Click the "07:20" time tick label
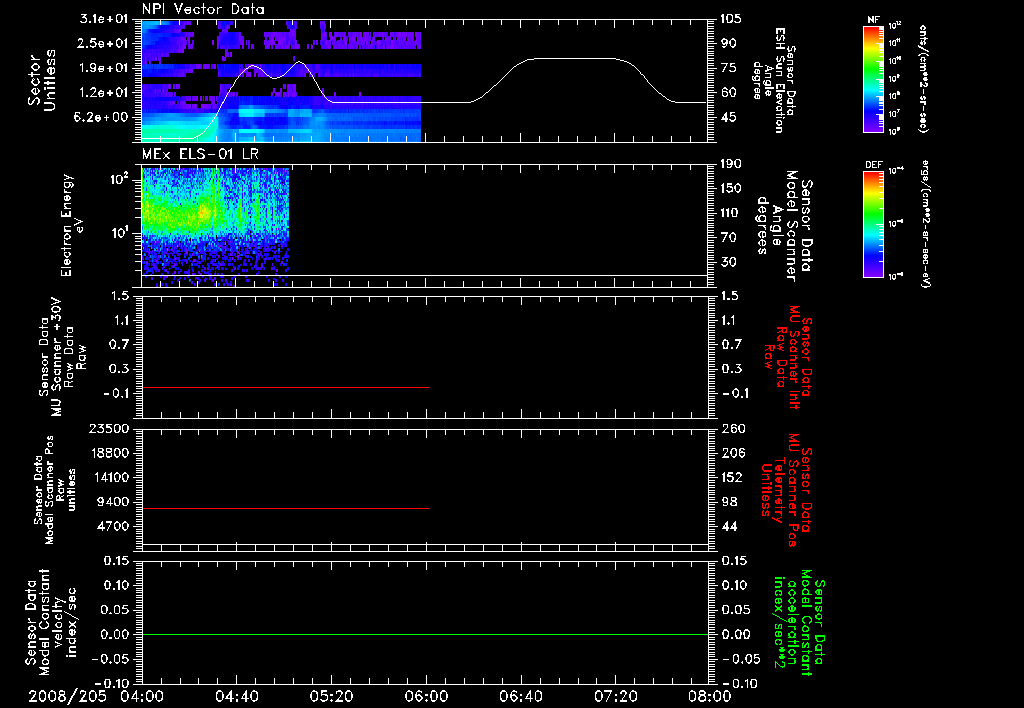This screenshot has width=1024, height=708. 615,696
